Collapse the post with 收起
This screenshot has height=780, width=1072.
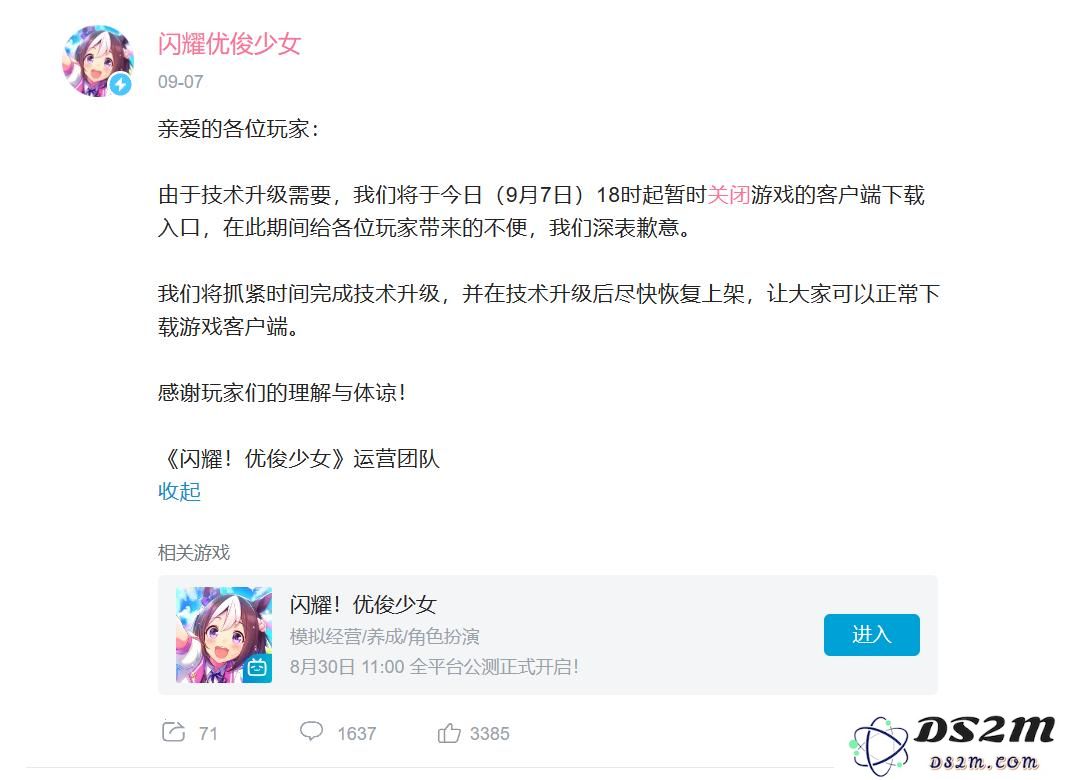click(179, 491)
